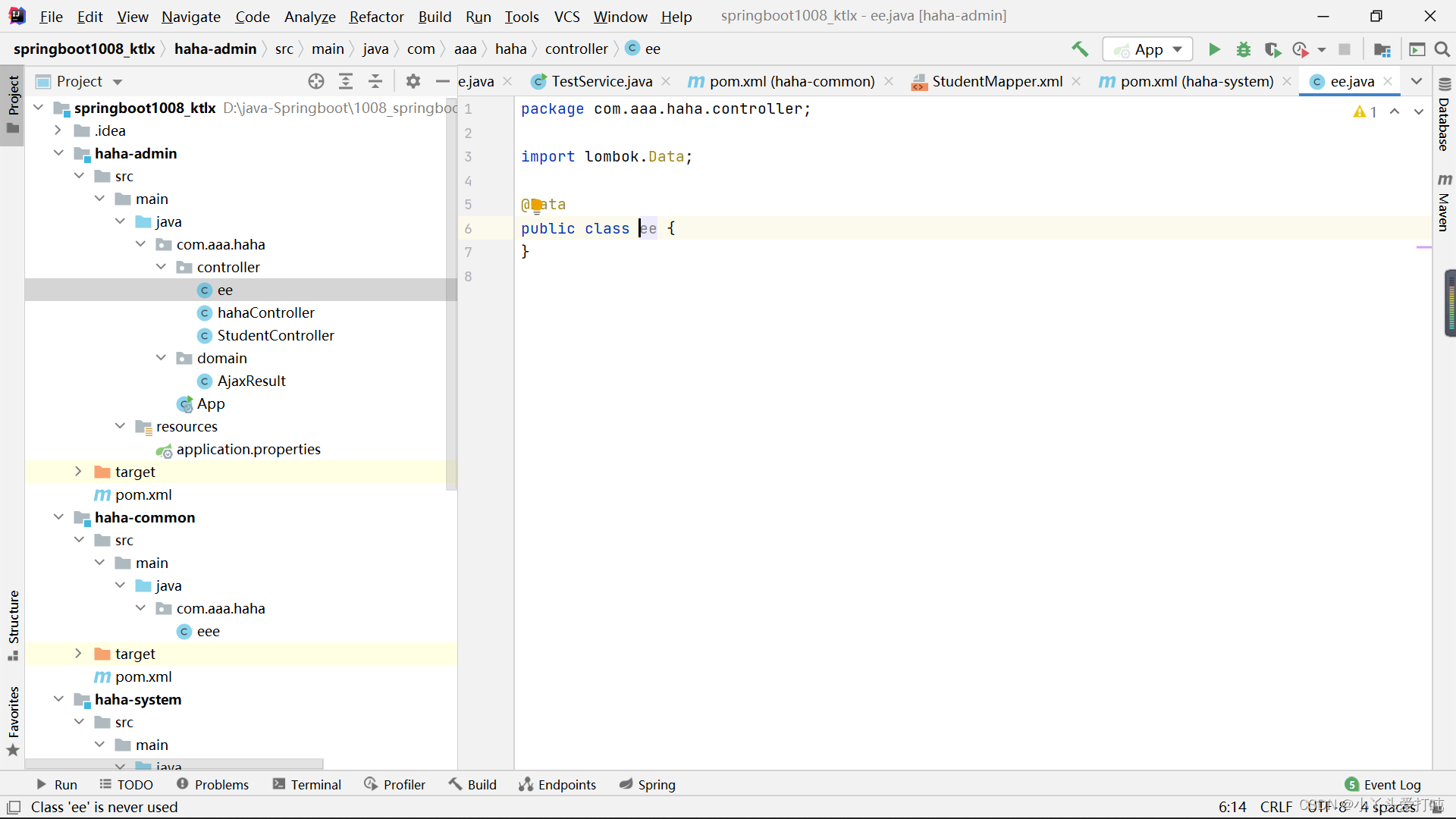This screenshot has height=819, width=1456.
Task: Collapse the haha-common module
Action: (x=58, y=517)
